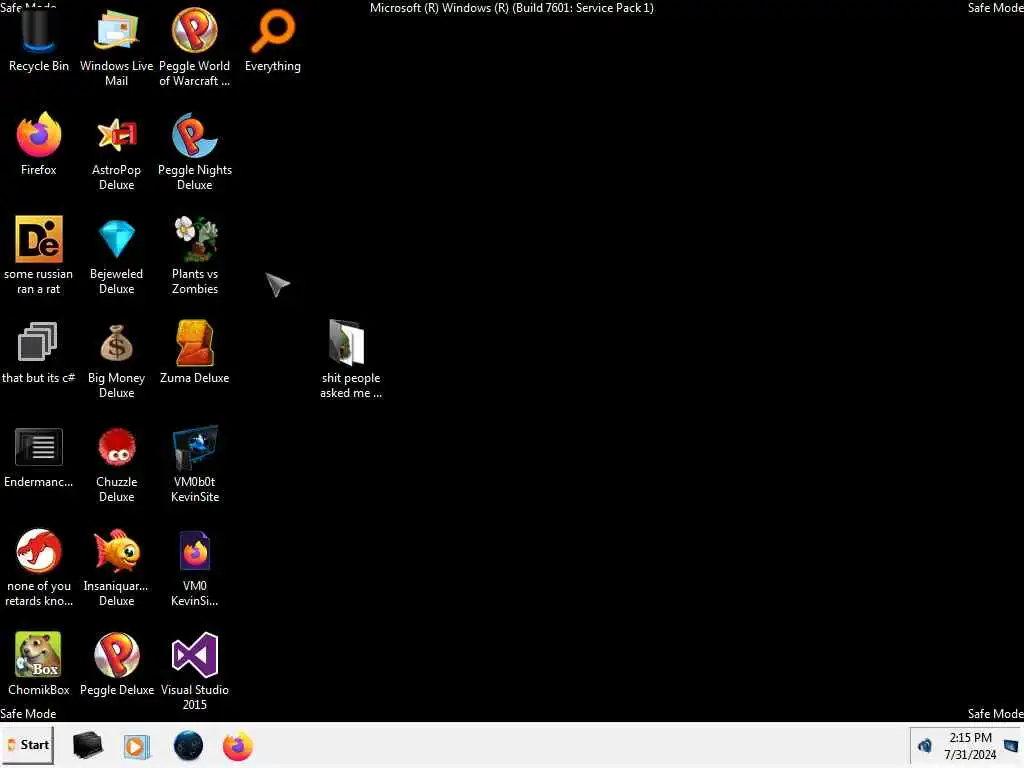Image resolution: width=1024 pixels, height=768 pixels.
Task: Click the Plants vs Zombies shortcut
Action: [195, 255]
